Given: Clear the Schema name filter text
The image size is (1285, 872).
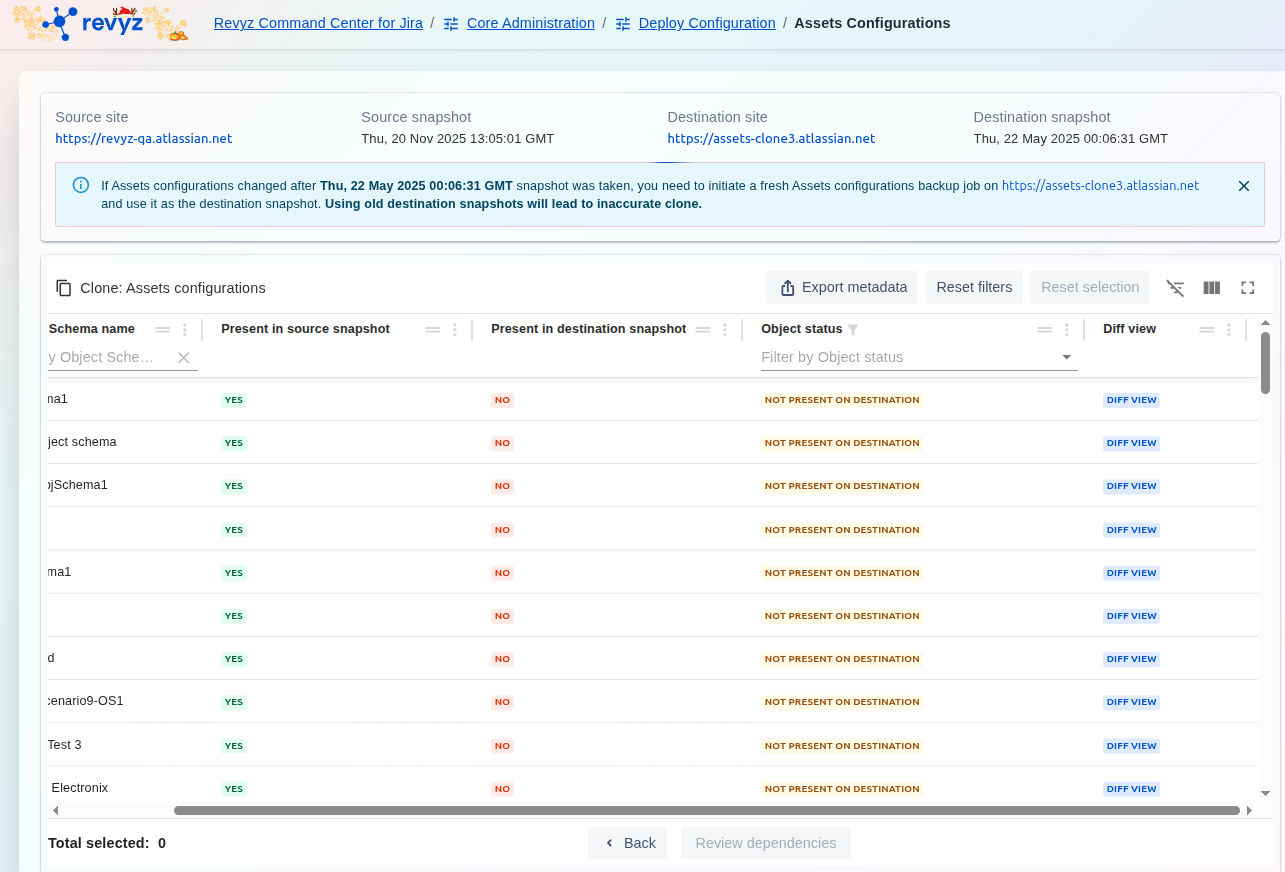Looking at the screenshot, I should coord(184,358).
